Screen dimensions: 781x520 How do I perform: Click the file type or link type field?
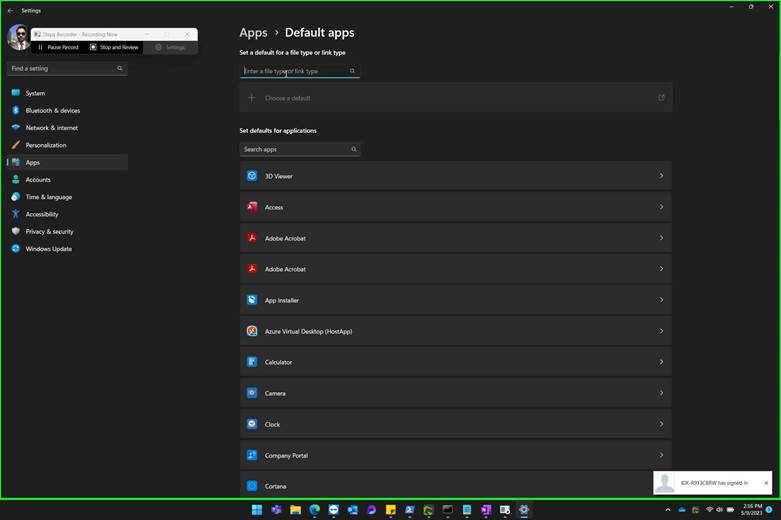pos(300,71)
